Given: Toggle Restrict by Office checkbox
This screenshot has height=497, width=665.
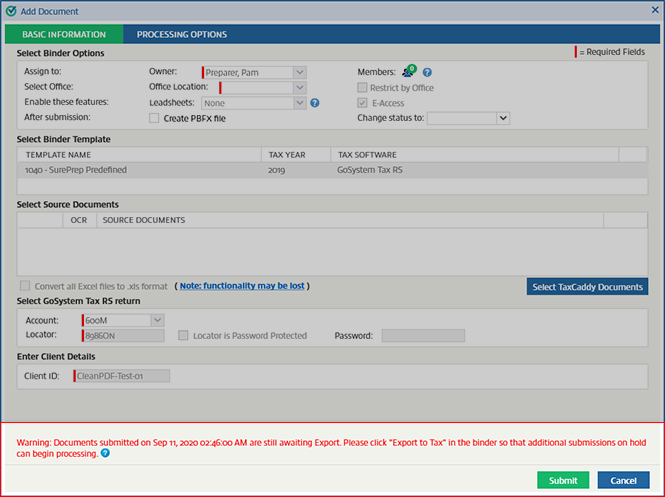Looking at the screenshot, I should [362, 88].
